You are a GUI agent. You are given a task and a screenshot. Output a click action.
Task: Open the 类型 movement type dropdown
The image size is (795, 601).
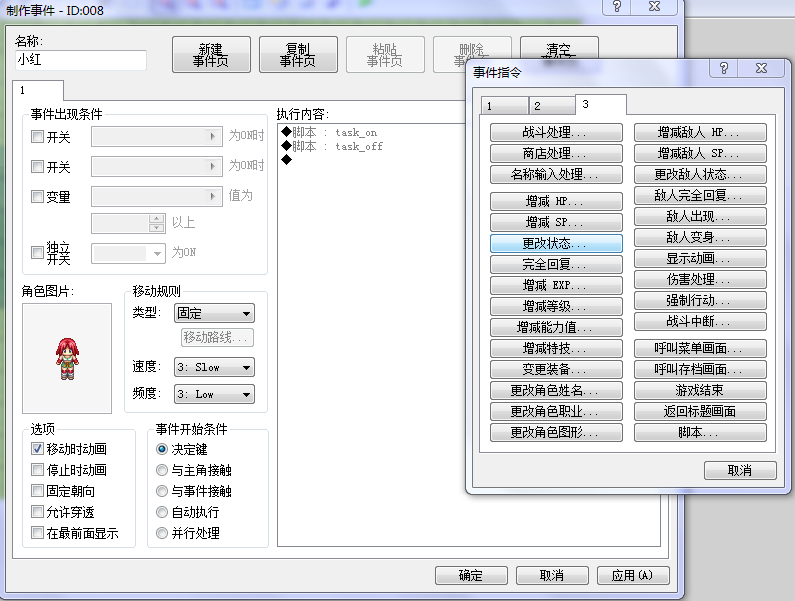pyautogui.click(x=214, y=313)
